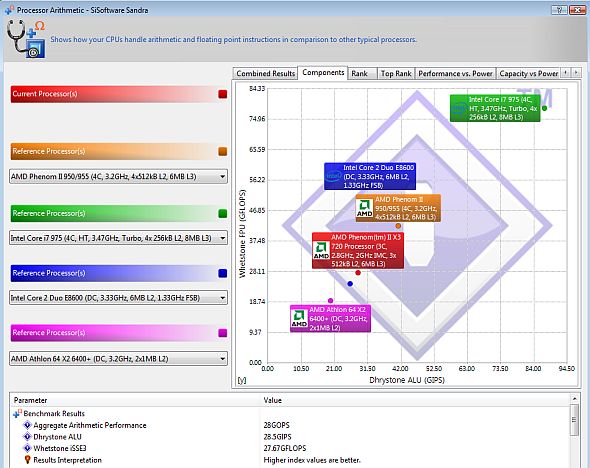Click the tab strip left arrow
Image resolution: width=590 pixels, height=468 pixels.
[566, 73]
